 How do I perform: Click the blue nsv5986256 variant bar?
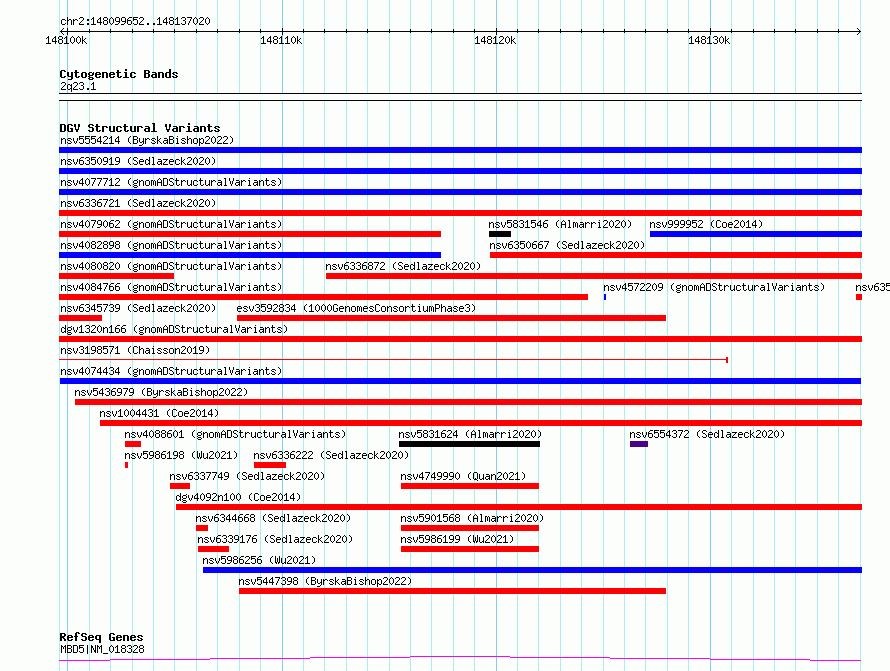pos(532,570)
